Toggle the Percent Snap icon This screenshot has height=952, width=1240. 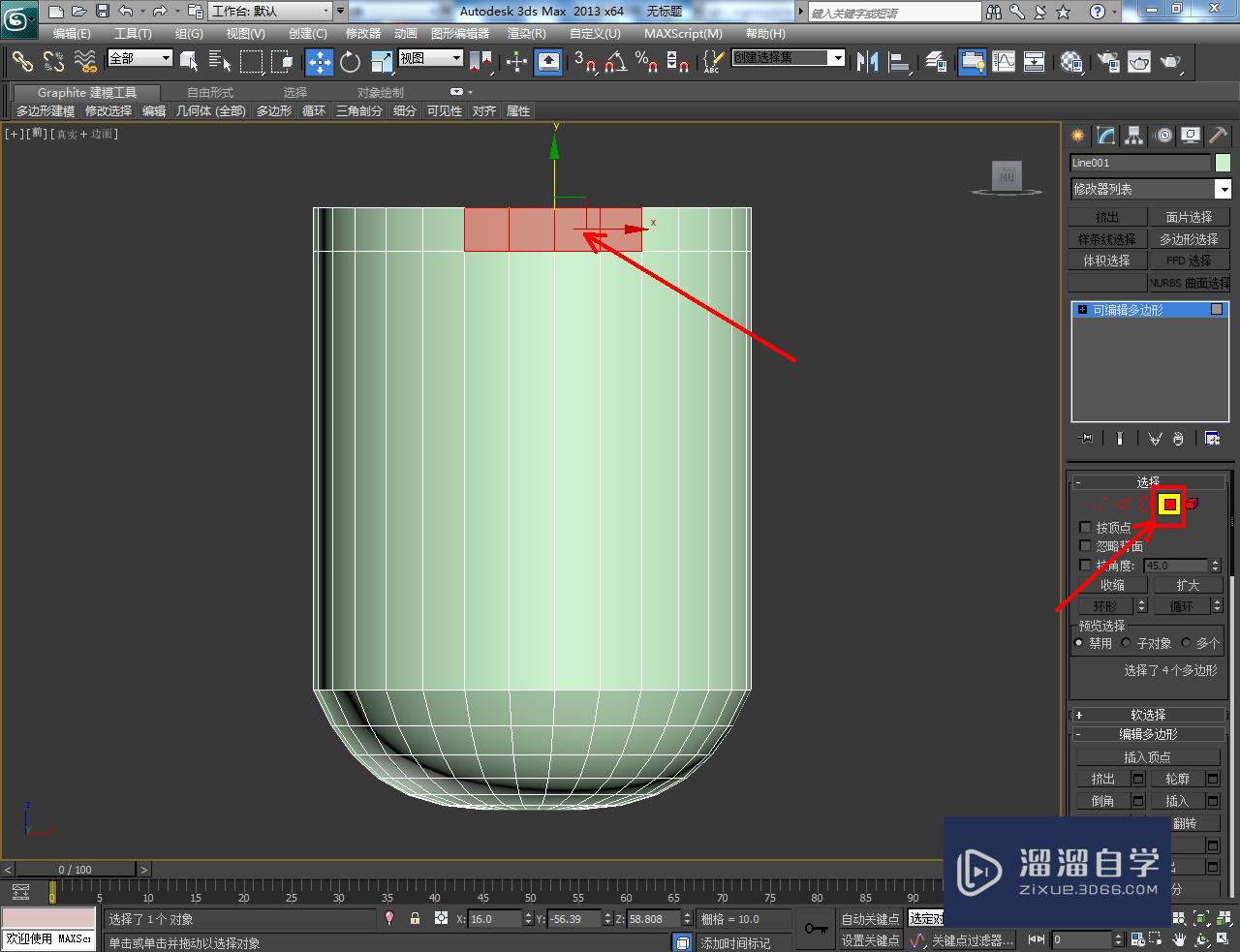(646, 61)
